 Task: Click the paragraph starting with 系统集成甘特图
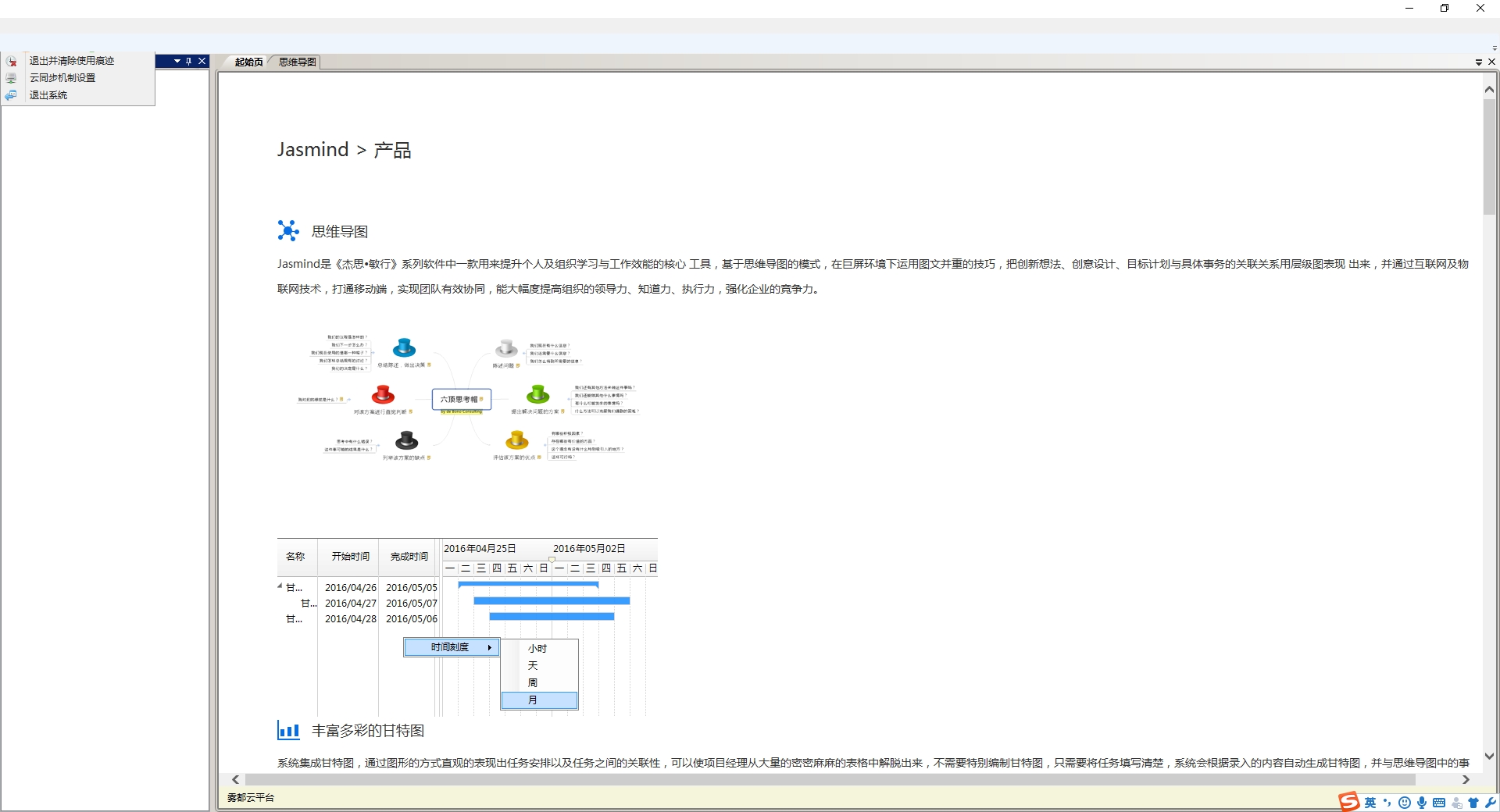pyautogui.click(x=873, y=763)
